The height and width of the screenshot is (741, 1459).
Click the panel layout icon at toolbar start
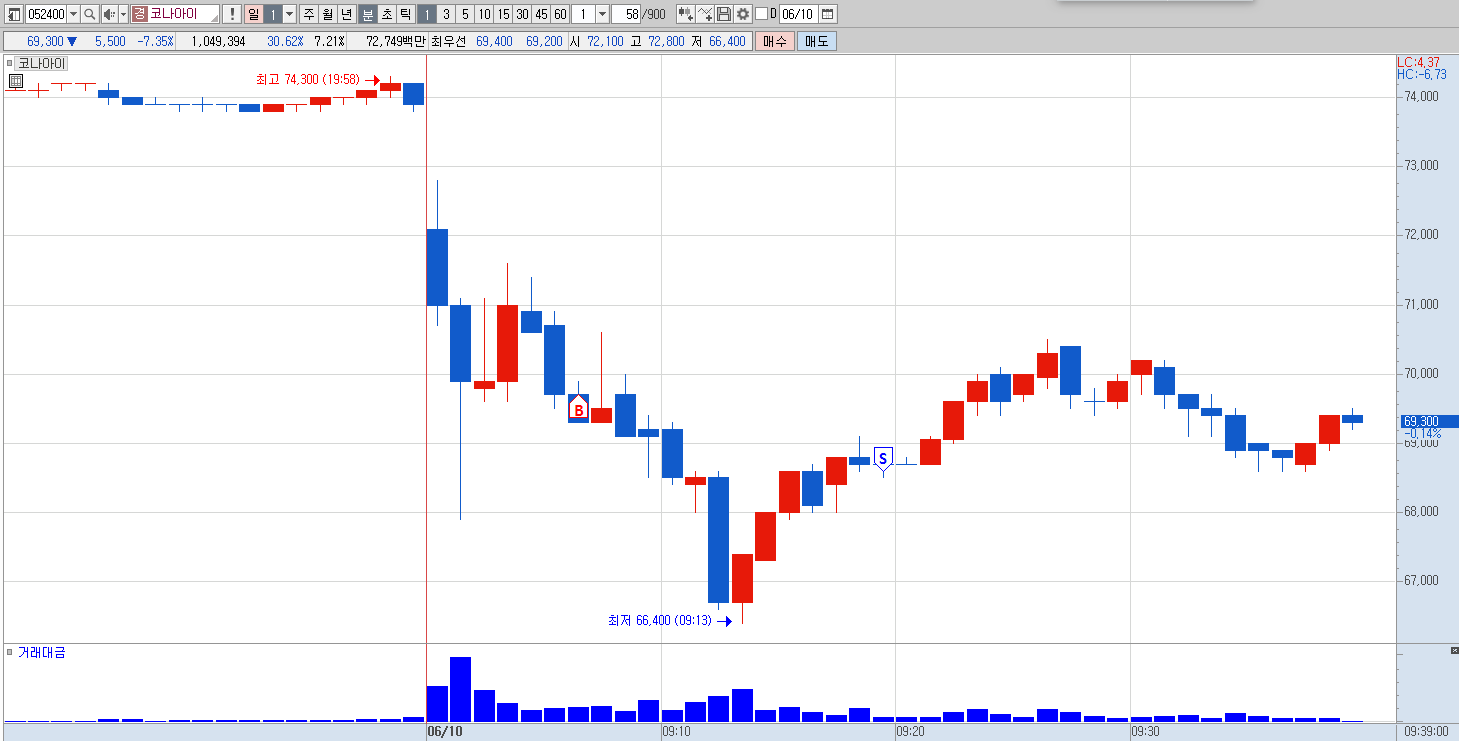[x=14, y=14]
